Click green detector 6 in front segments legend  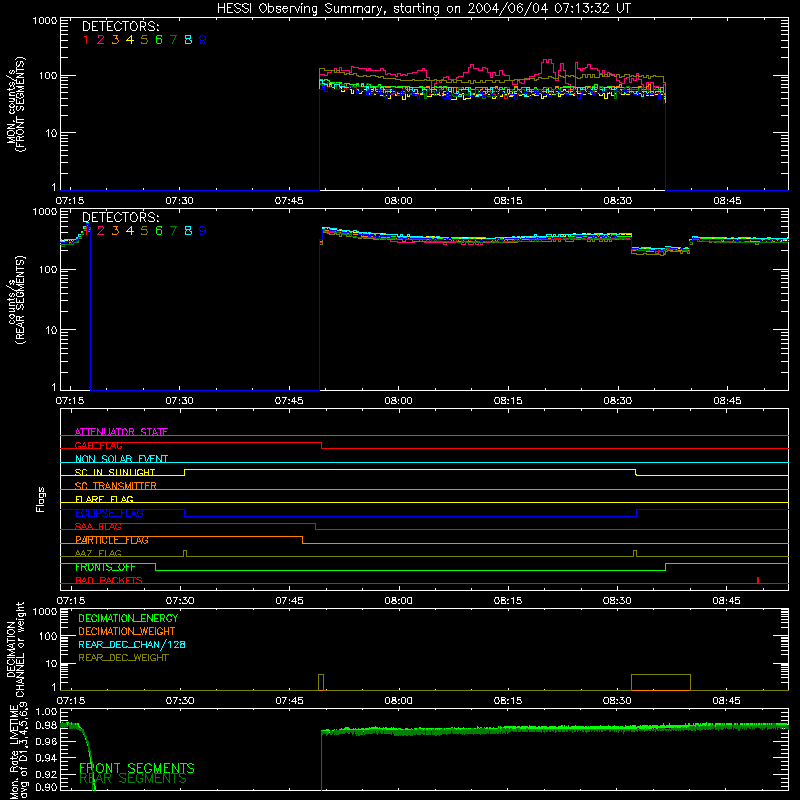(159, 40)
